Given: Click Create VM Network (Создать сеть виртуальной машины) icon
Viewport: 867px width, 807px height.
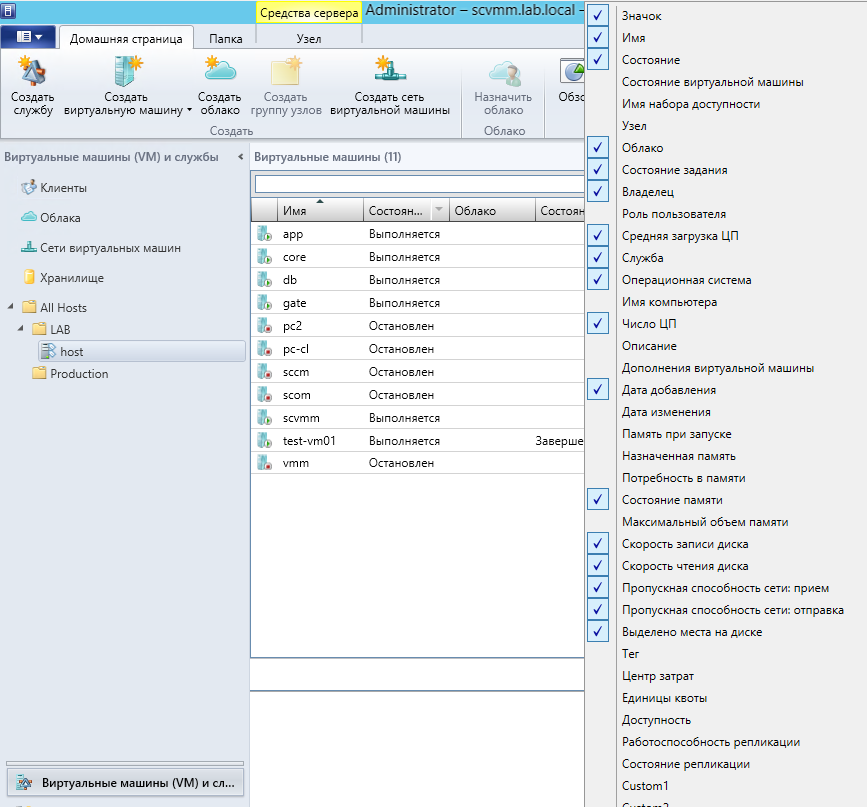Looking at the screenshot, I should (x=388, y=71).
